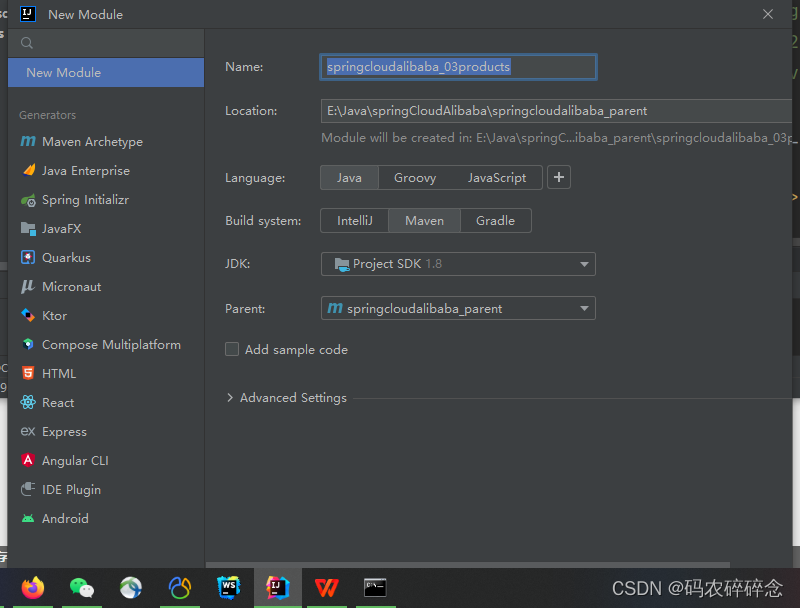Open WPS Office from the taskbar
Viewport: 800px width, 608px height.
(x=327, y=588)
